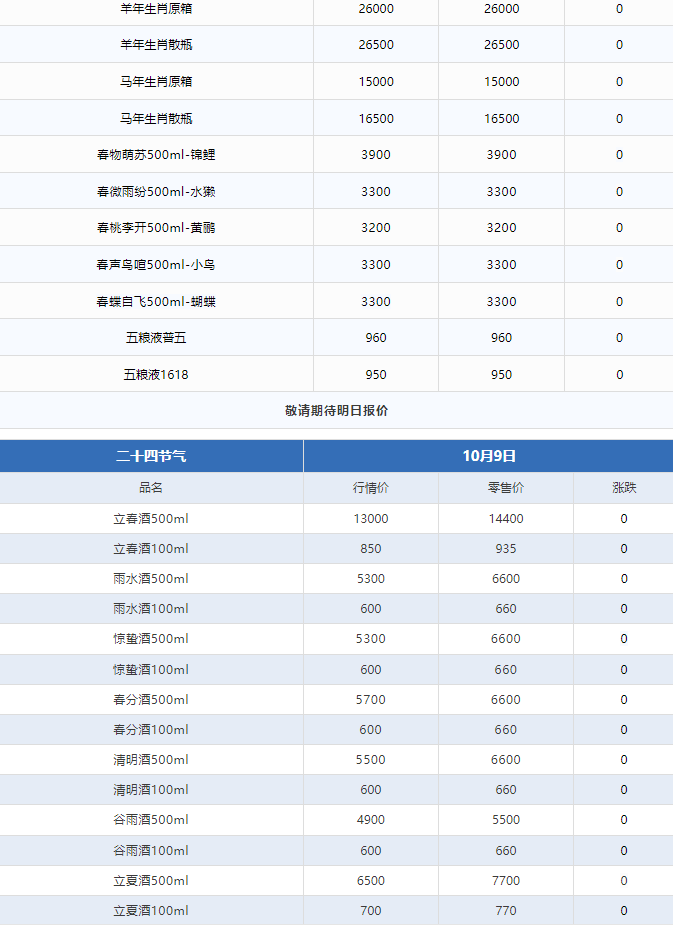Image resolution: width=673 pixels, height=925 pixels.
Task: Click 5500 market price for 清明酒500ml
Action: coord(371,760)
